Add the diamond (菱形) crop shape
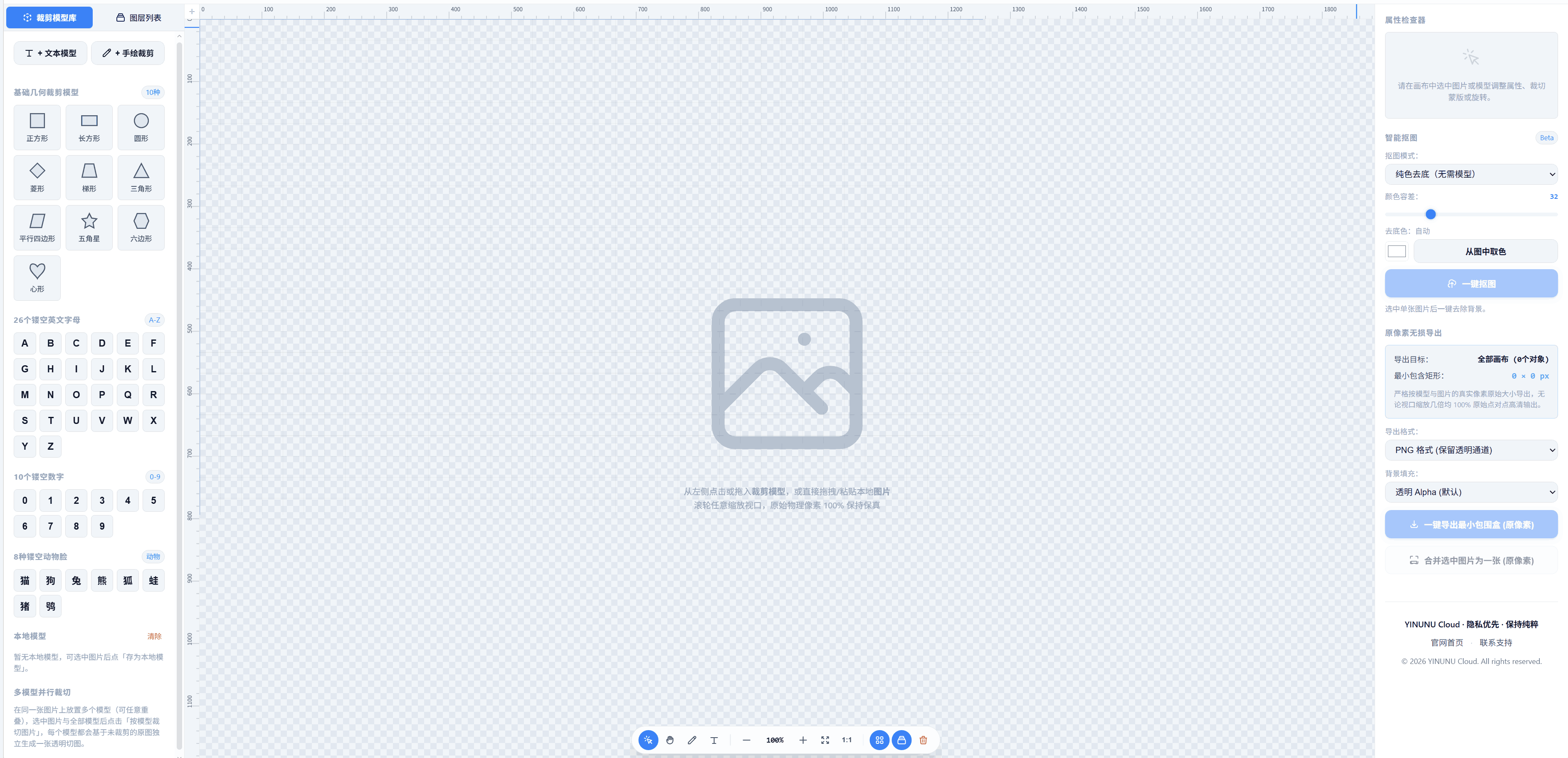Viewport: 1568px width, 758px height. [37, 177]
